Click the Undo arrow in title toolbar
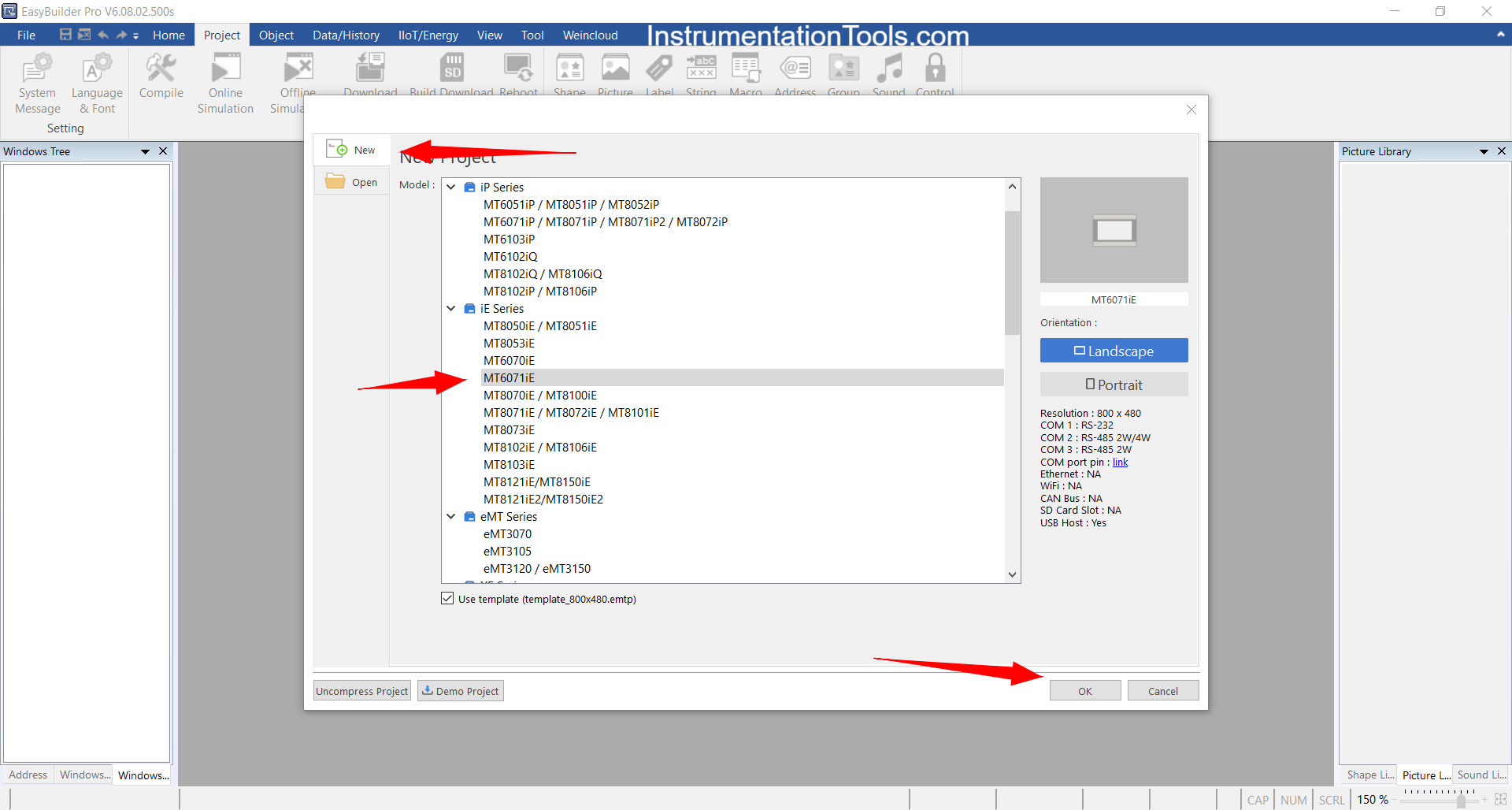The height and width of the screenshot is (810, 1512). click(103, 35)
